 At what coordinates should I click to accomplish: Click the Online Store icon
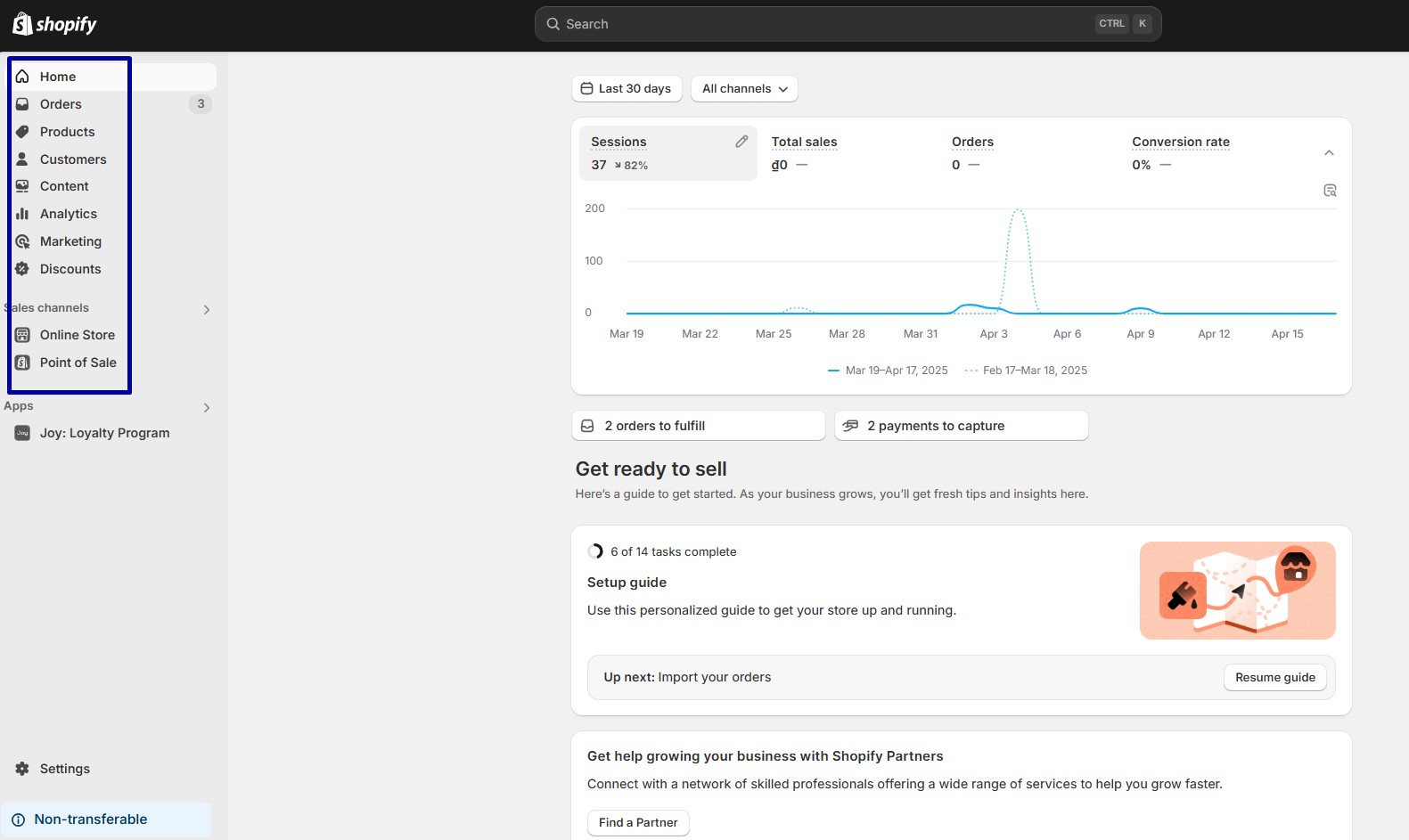(x=22, y=335)
